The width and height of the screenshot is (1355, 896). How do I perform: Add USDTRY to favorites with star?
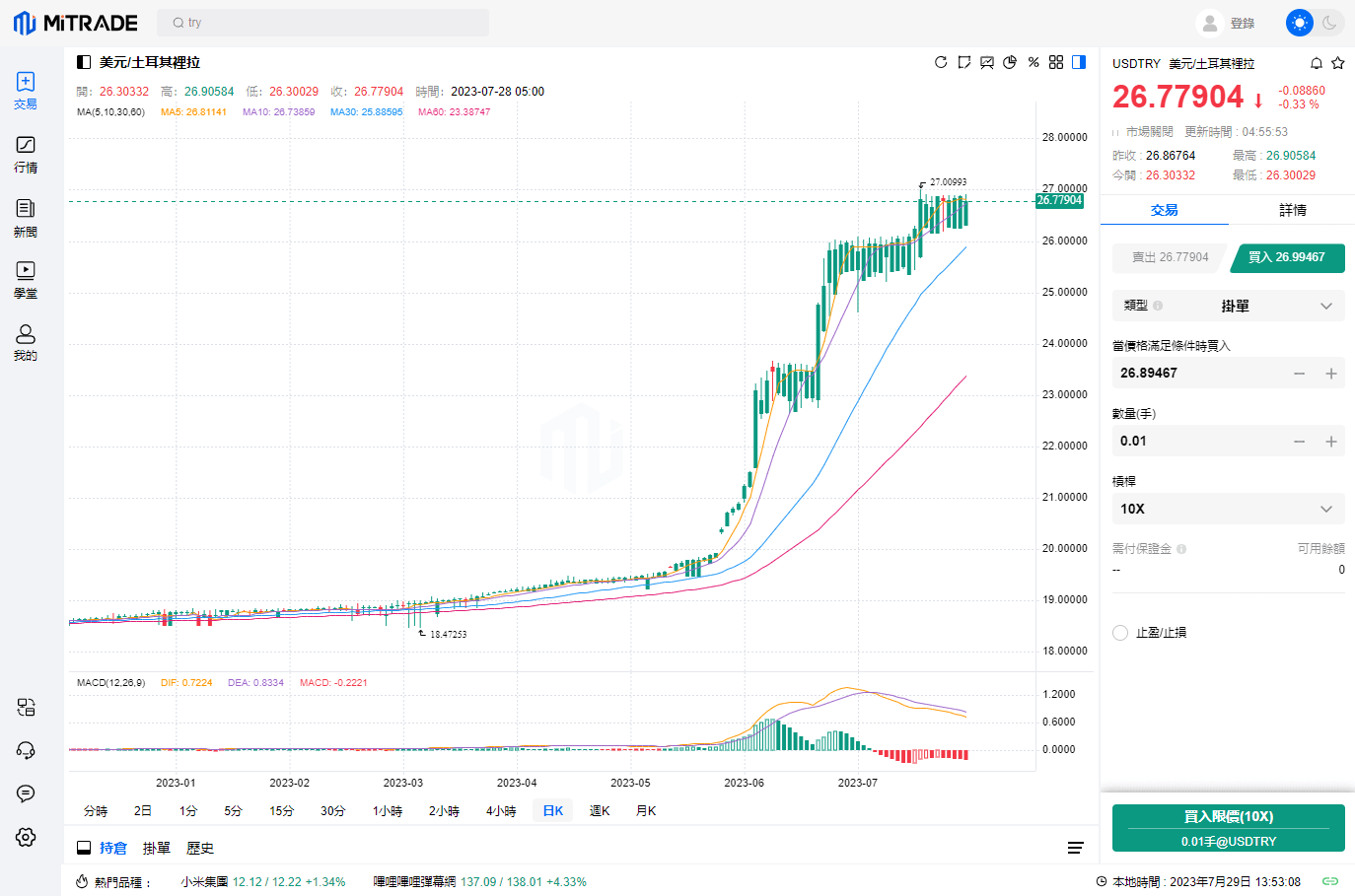pyautogui.click(x=1338, y=63)
